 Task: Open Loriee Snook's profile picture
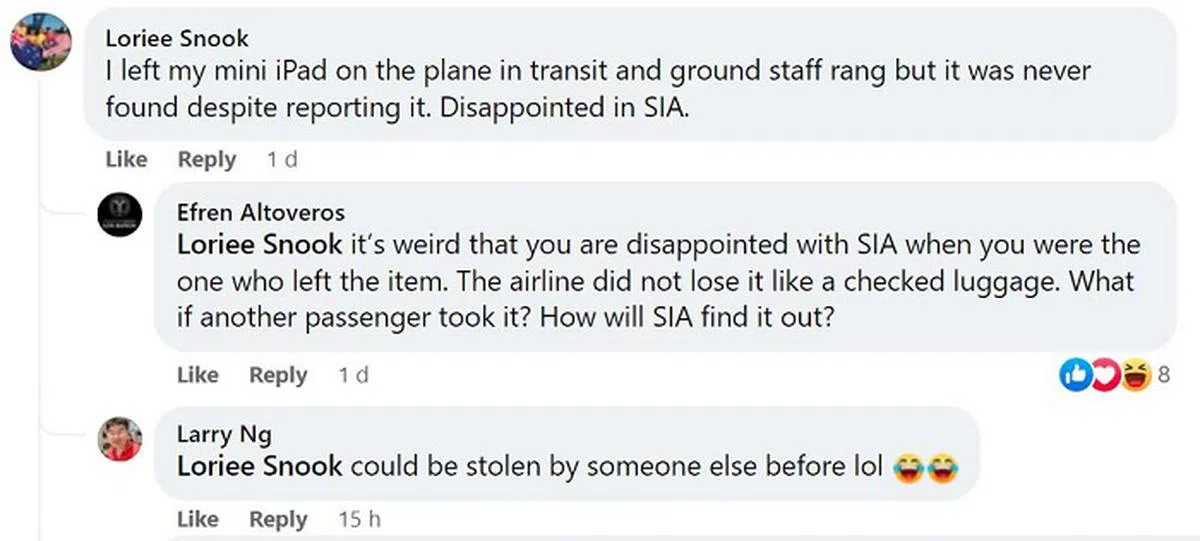[x=39, y=43]
